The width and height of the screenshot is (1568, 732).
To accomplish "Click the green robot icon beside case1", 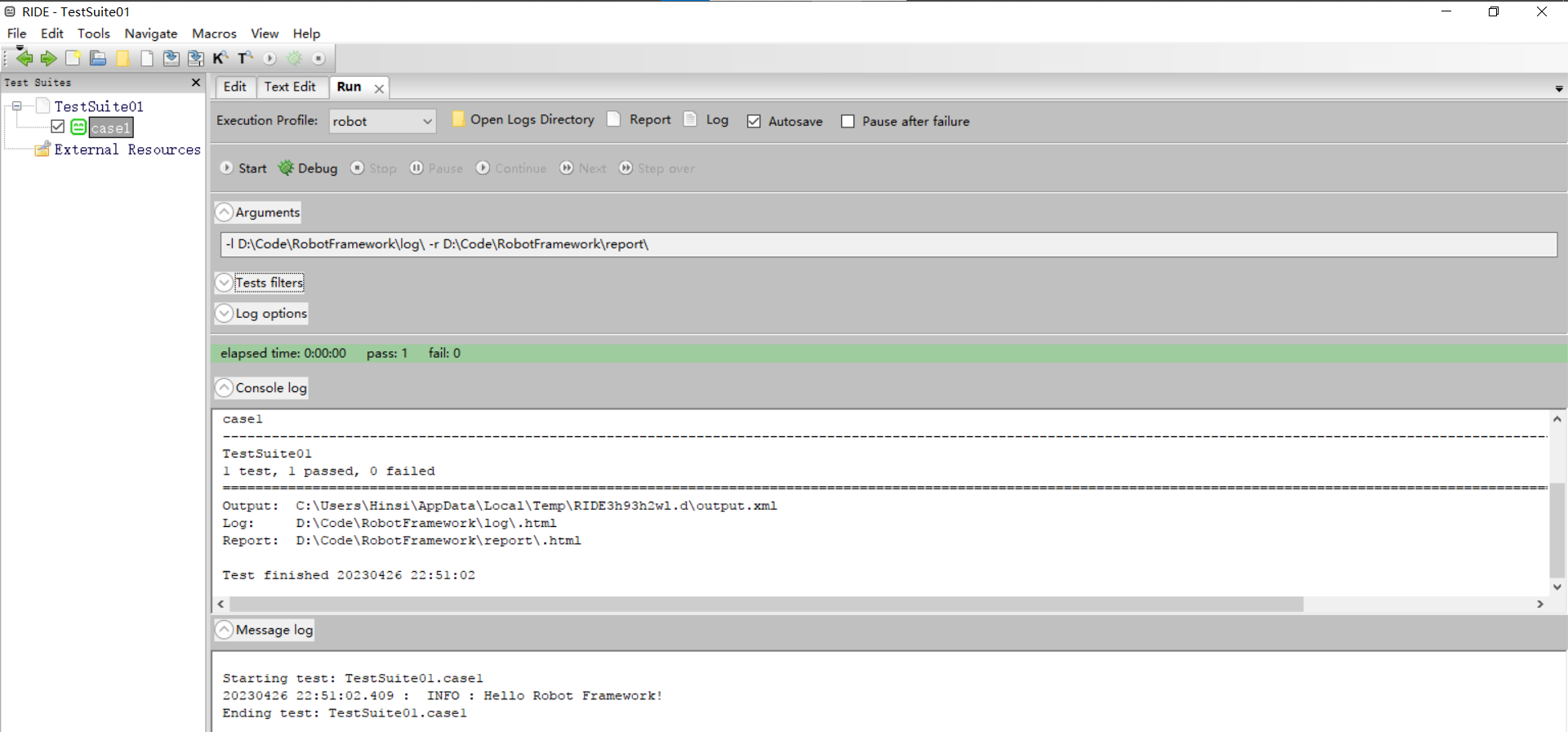I will point(78,127).
